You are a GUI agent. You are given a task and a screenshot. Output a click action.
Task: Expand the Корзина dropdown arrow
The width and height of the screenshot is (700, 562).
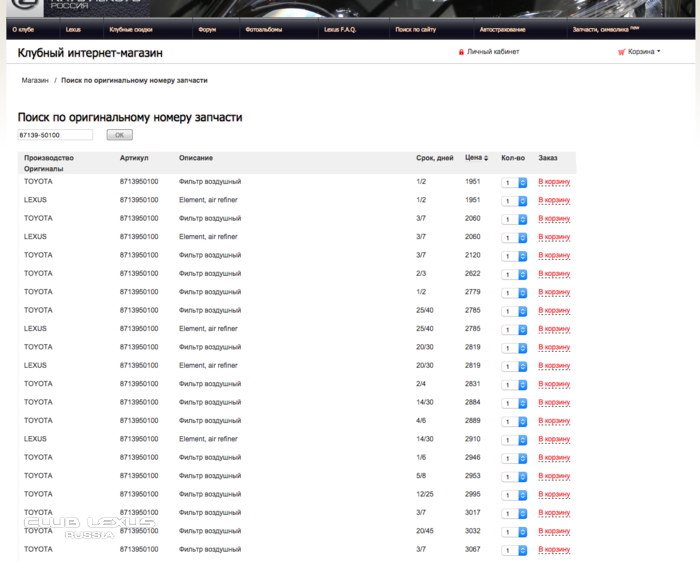point(659,52)
